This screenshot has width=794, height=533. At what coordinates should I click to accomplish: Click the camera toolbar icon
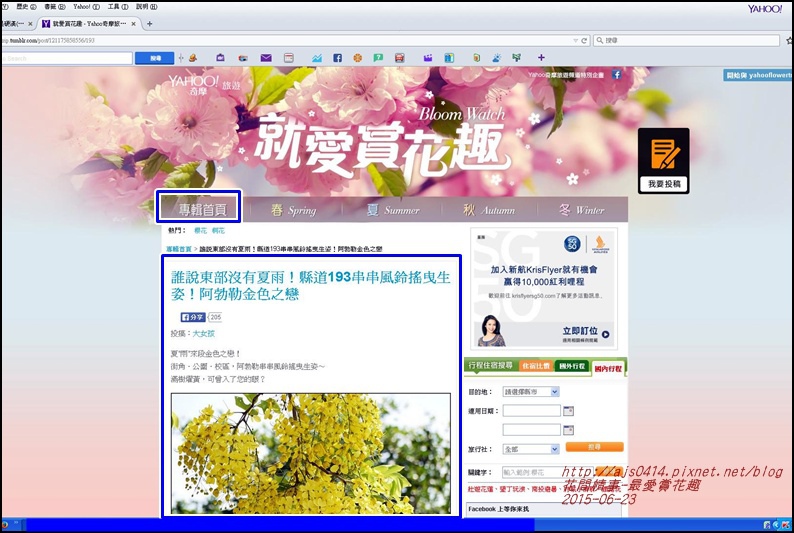click(x=243, y=58)
